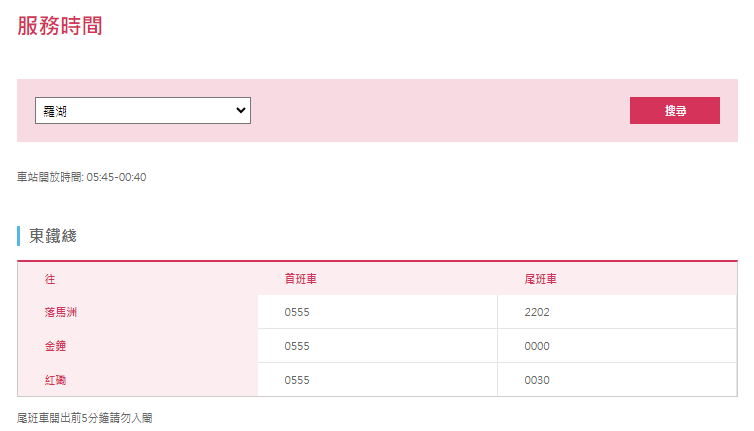Screen dimensions: 754x431
Task: Click the dropdown chevron arrow
Action: coord(241,110)
